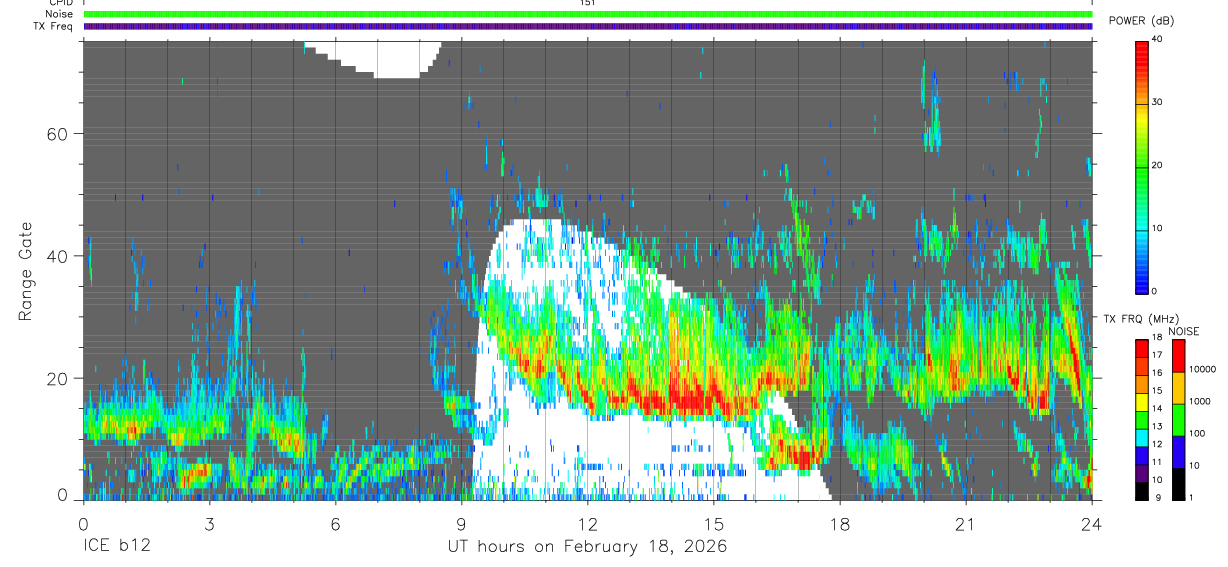Screen dimensions: 1228x567
Task: Click the 0 tick on the Range Gate axis
Action: coord(63,494)
